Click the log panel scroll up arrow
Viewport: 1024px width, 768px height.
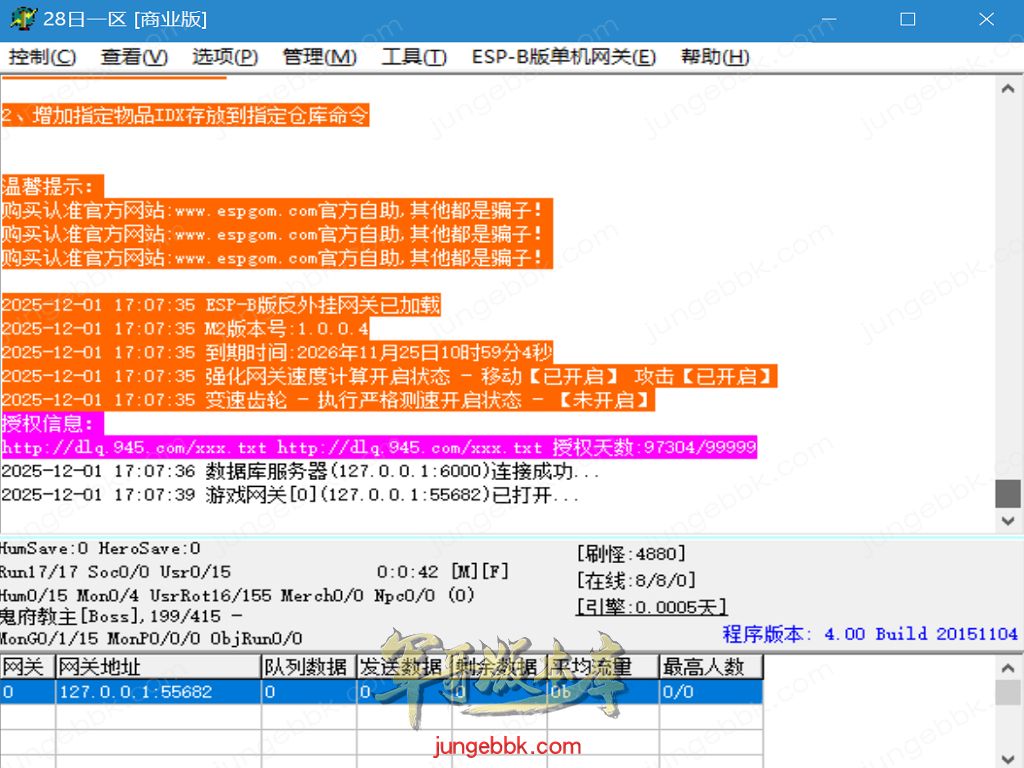click(1008, 89)
